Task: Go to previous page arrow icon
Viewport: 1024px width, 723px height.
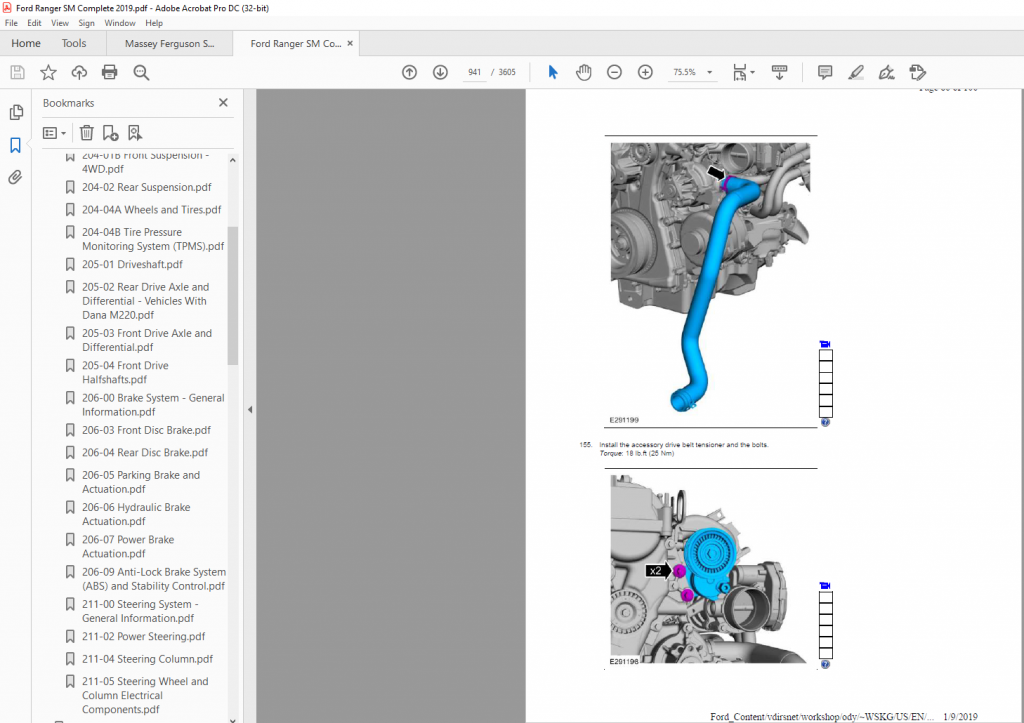Action: tap(409, 72)
